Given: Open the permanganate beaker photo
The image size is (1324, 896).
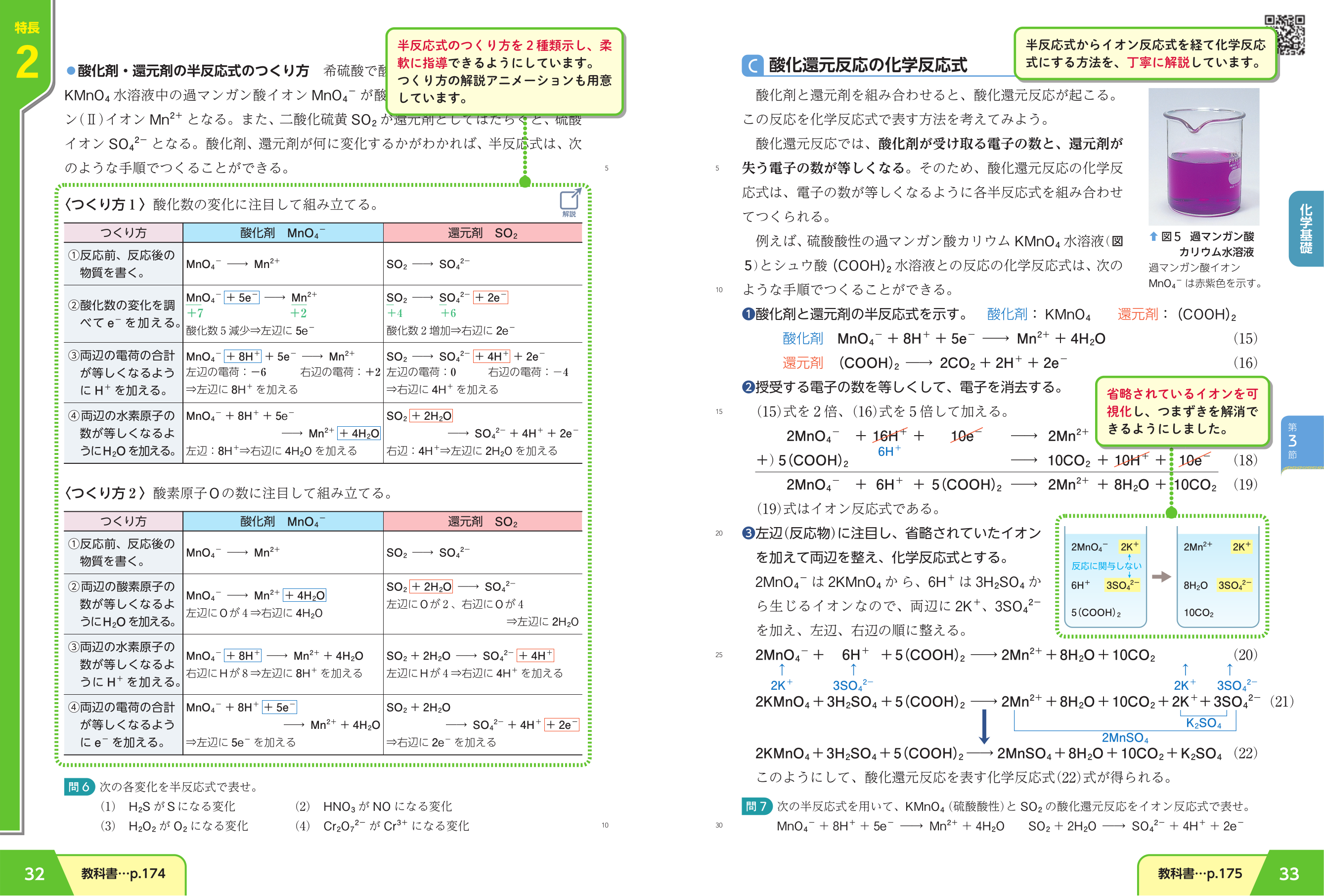Looking at the screenshot, I should pos(1203,157).
